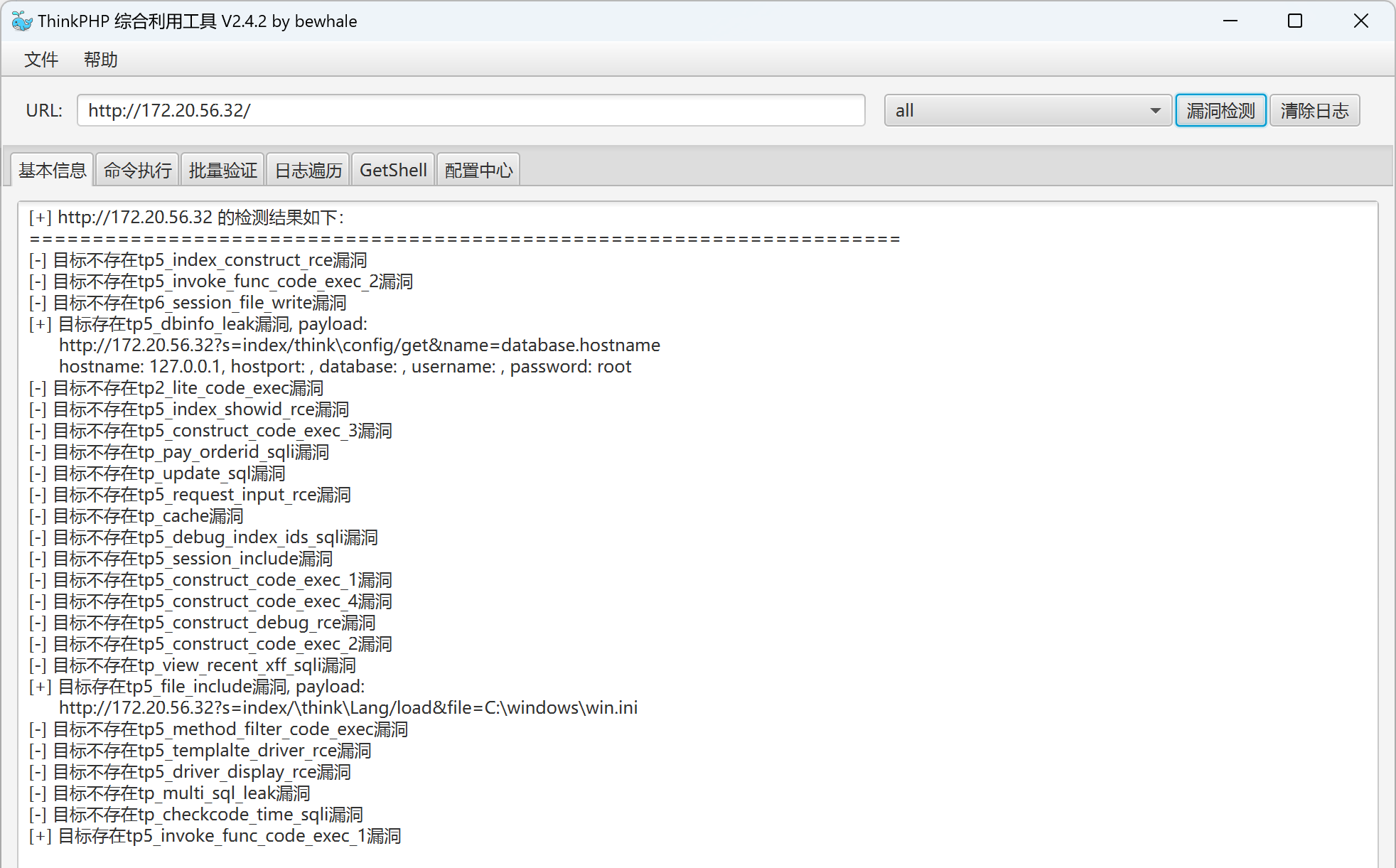Viewport: 1396px width, 868px height.
Task: Select the GetShell tab
Action: coord(393,171)
